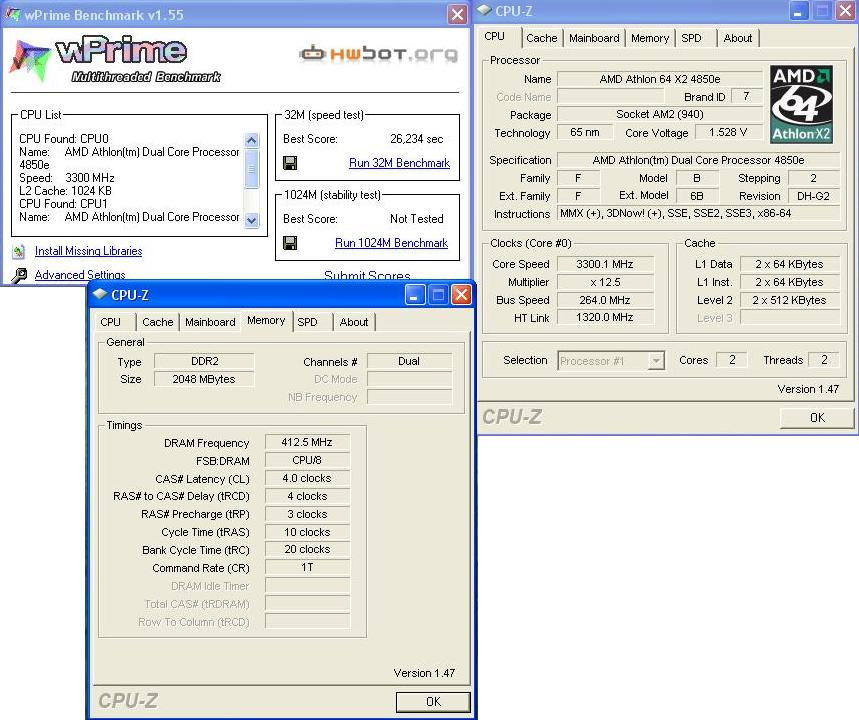Image resolution: width=859 pixels, height=720 pixels.
Task: Select About tab in front CPU-Z window
Action: [353, 322]
